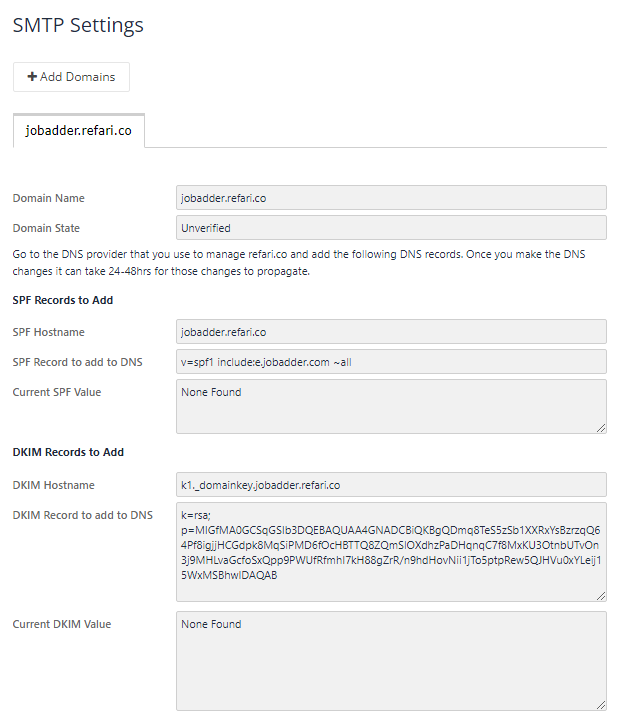Select the jobadder.refari.co tab
Viewport: 619px width, 722px height.
click(79, 131)
